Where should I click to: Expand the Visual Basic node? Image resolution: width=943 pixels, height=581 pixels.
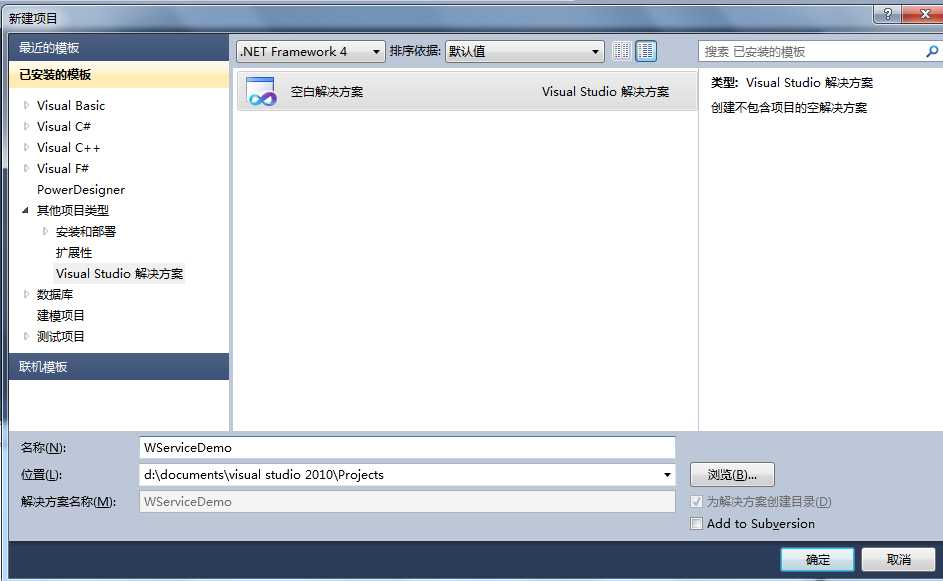(26, 105)
